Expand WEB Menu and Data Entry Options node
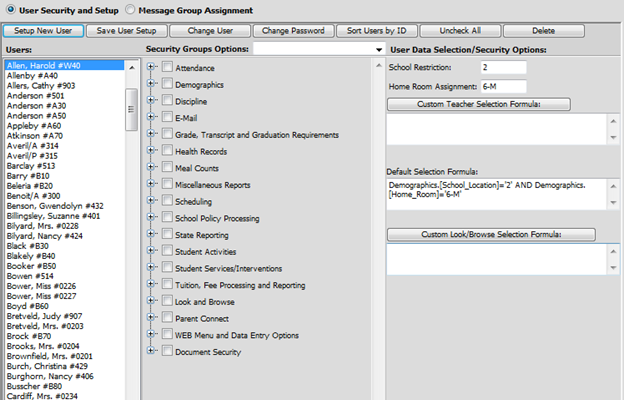 151,334
